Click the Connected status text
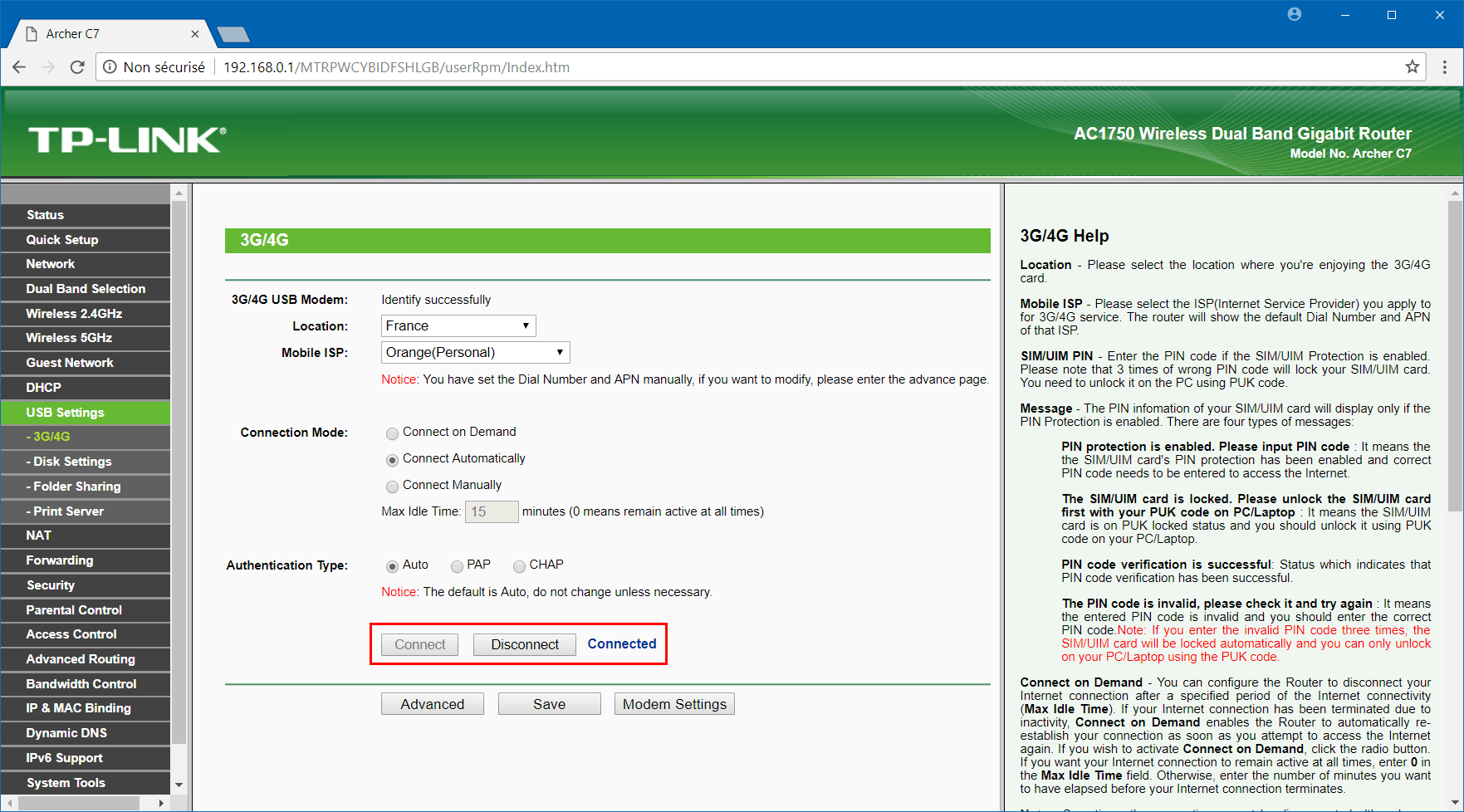This screenshot has height=812, width=1464. 622,643
